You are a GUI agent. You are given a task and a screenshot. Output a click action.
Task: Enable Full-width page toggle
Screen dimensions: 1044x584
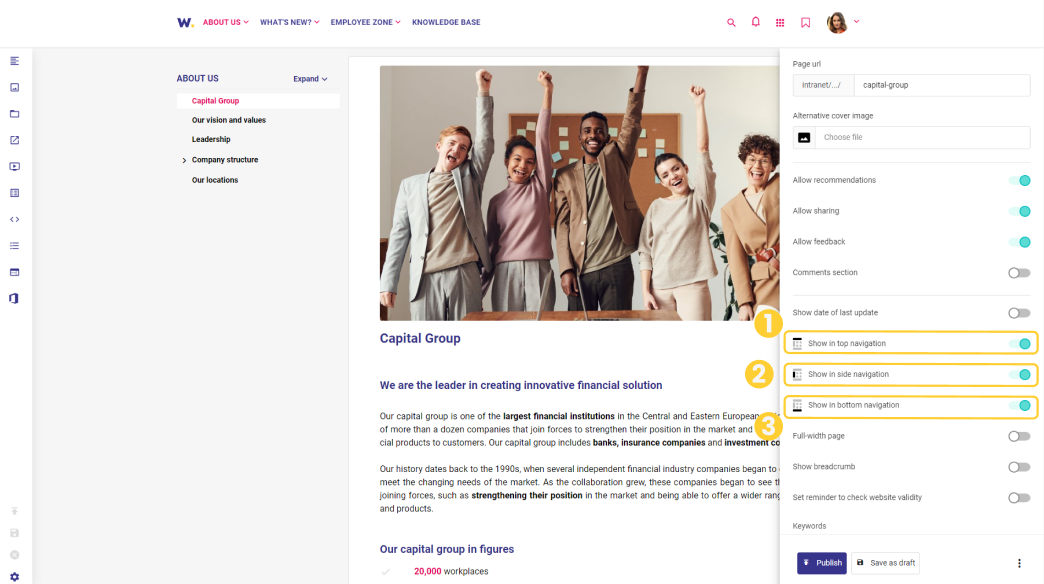[x=1019, y=436]
